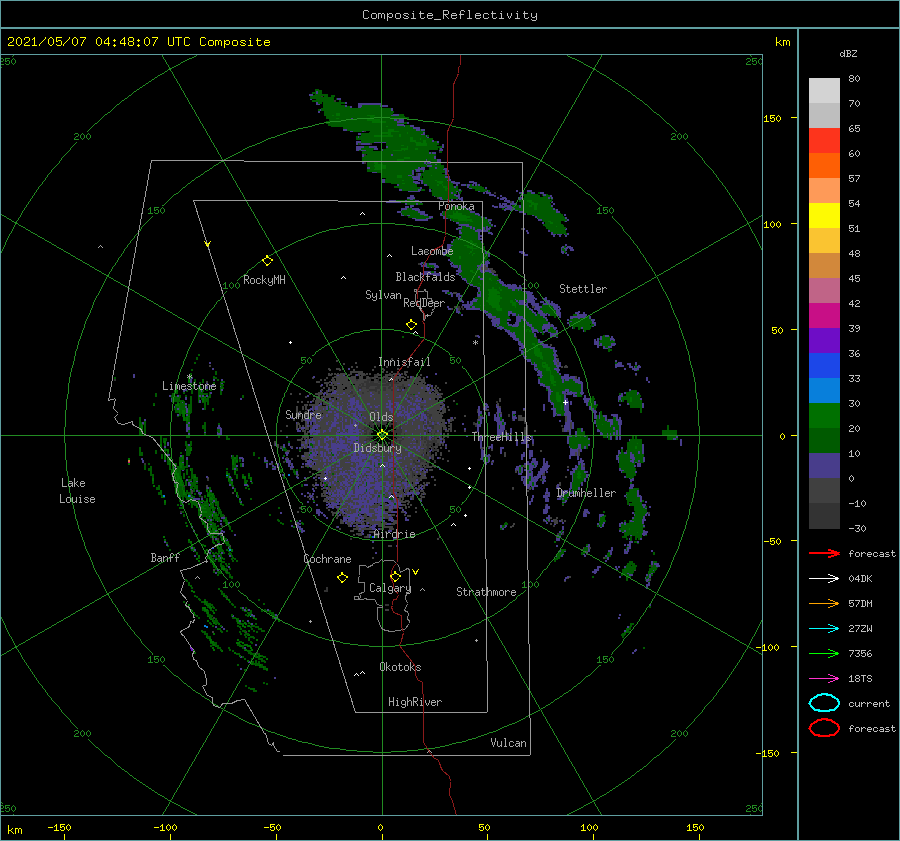Click the -150 value on bottom axis

pos(59,827)
